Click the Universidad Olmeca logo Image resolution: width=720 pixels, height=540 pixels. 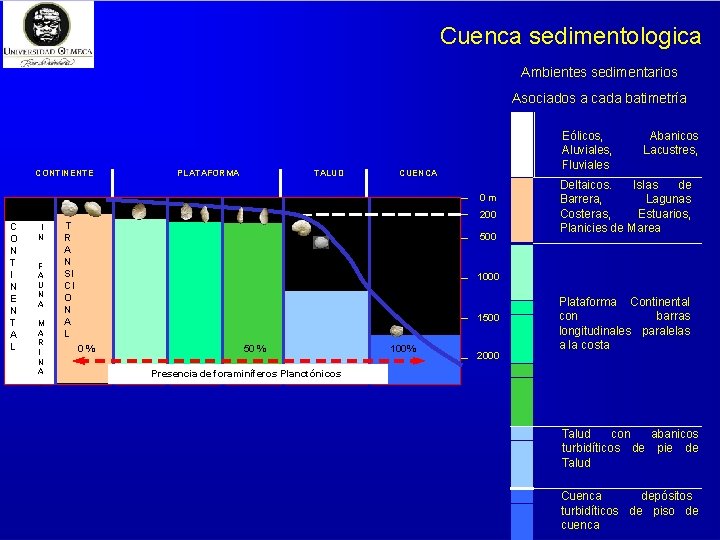[x=48, y=35]
